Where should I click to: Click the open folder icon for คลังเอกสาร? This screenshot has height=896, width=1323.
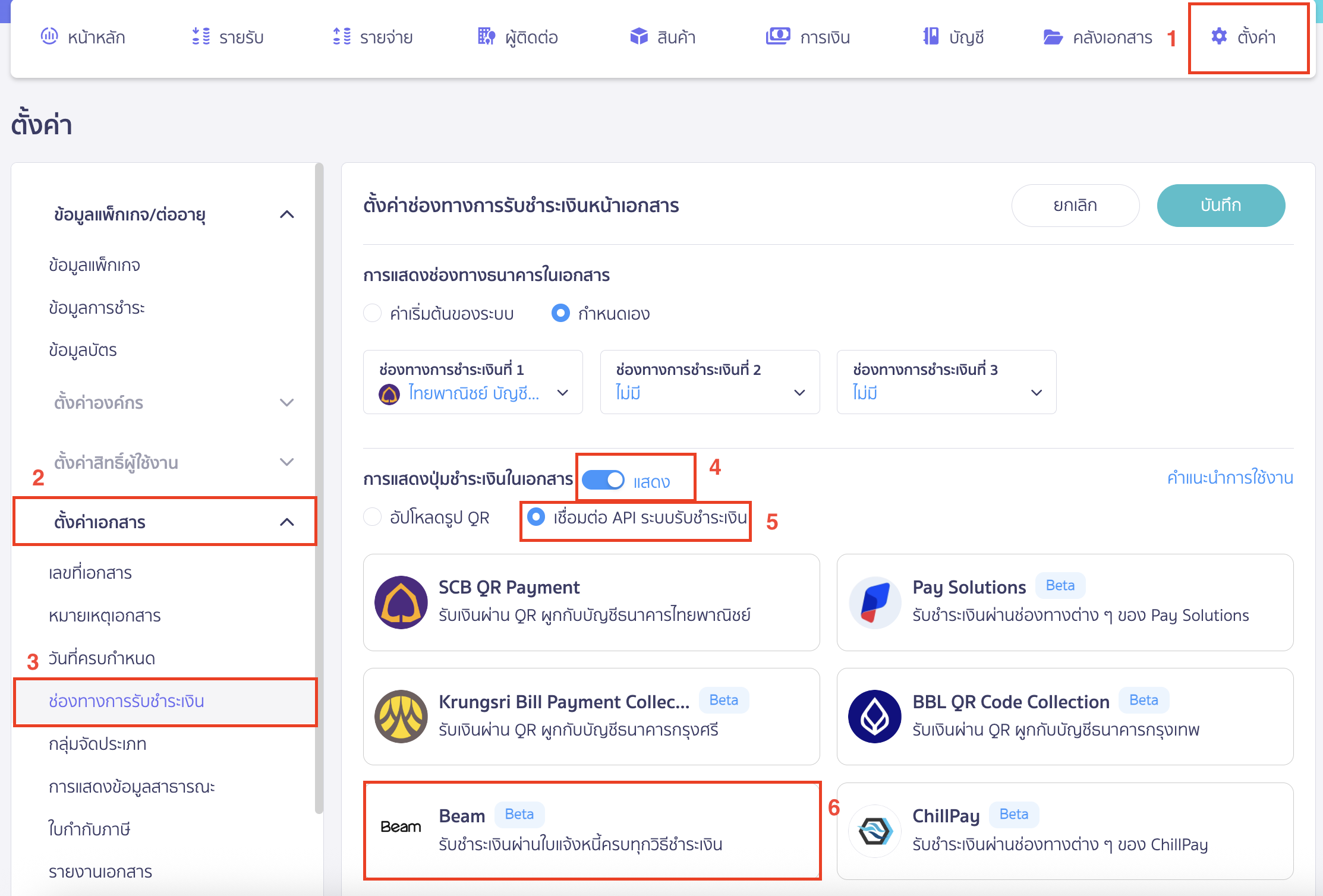point(1053,37)
